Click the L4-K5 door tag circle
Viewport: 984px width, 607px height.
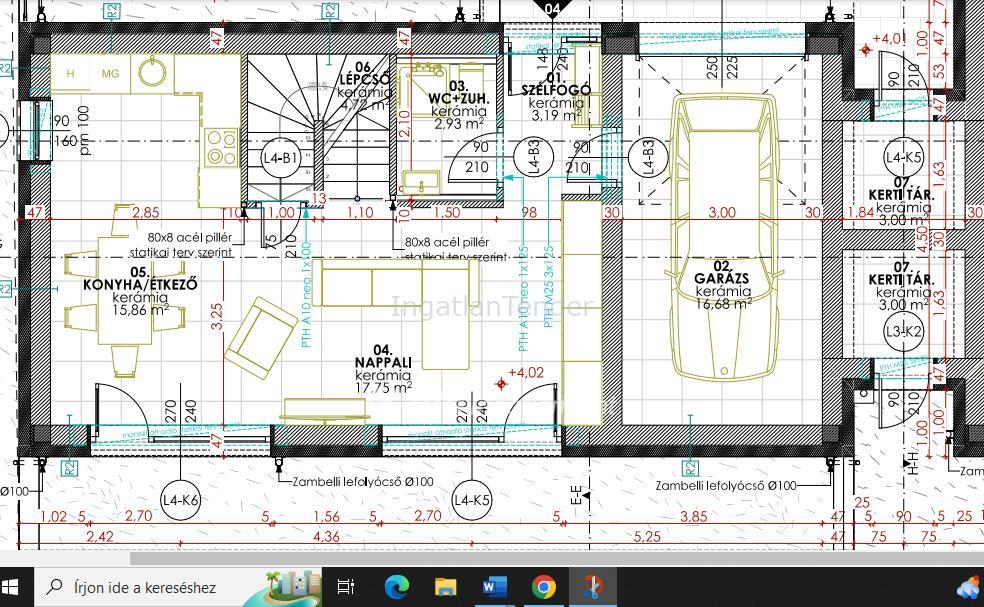tap(472, 500)
